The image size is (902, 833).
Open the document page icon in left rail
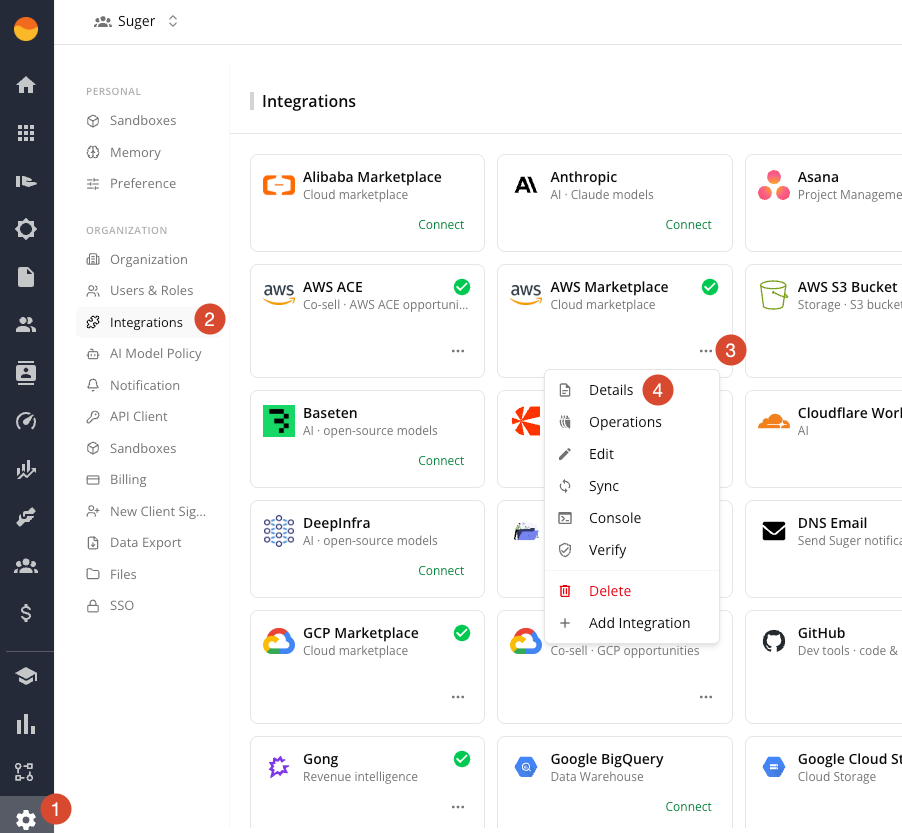26,277
